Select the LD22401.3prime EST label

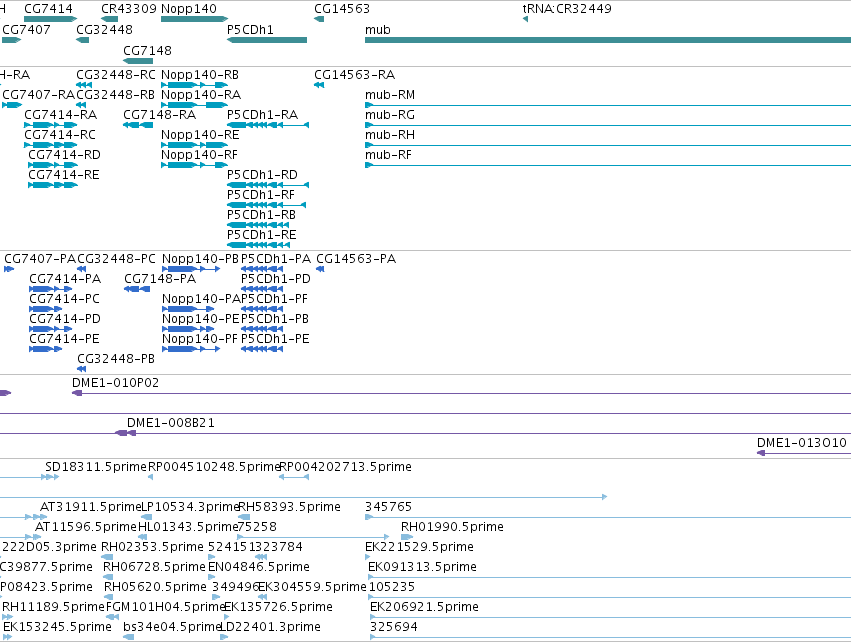coord(270,627)
